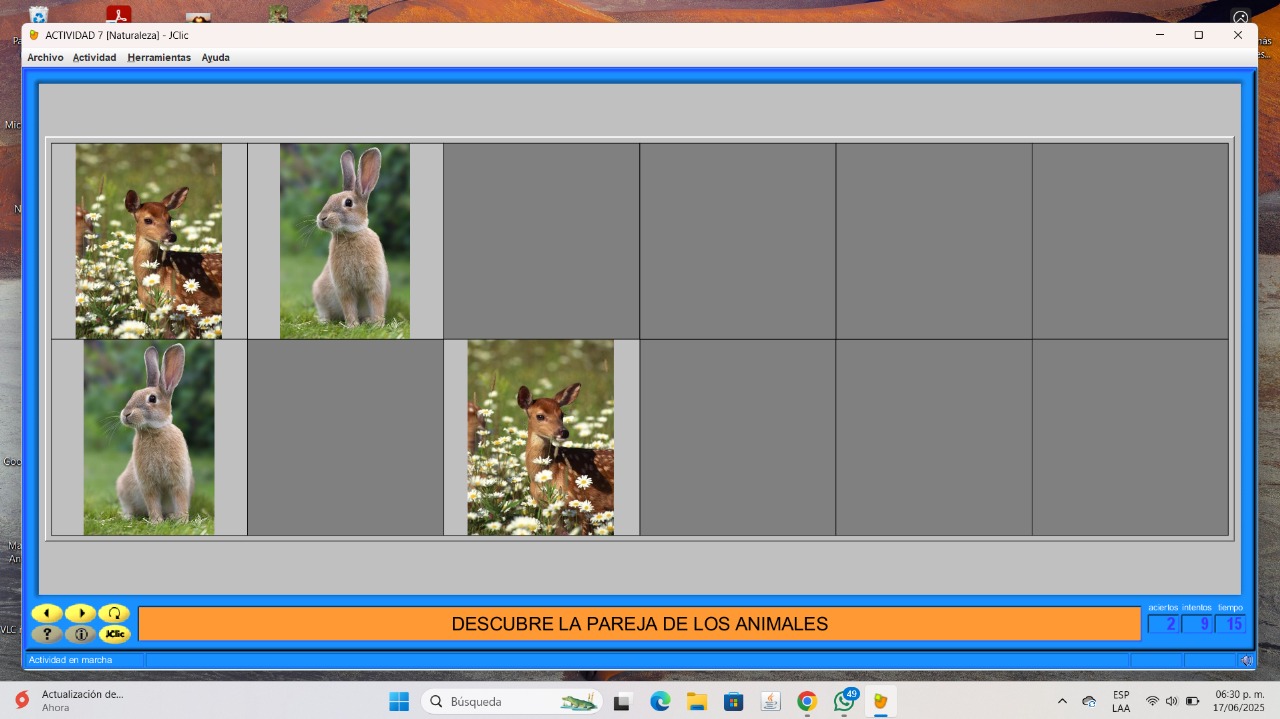
Task: Click the rabbit card in the top row
Action: click(345, 241)
